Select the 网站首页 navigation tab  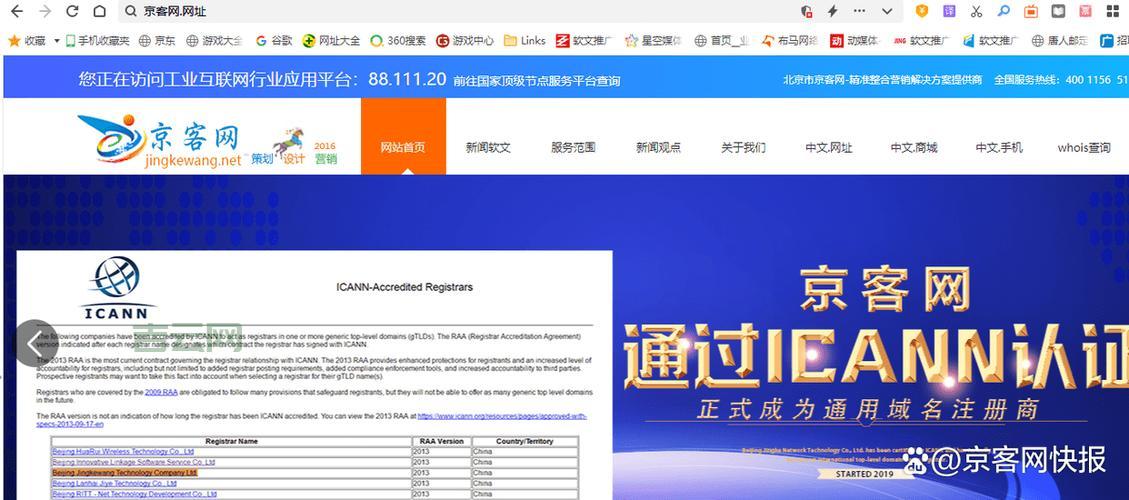pyautogui.click(x=403, y=137)
